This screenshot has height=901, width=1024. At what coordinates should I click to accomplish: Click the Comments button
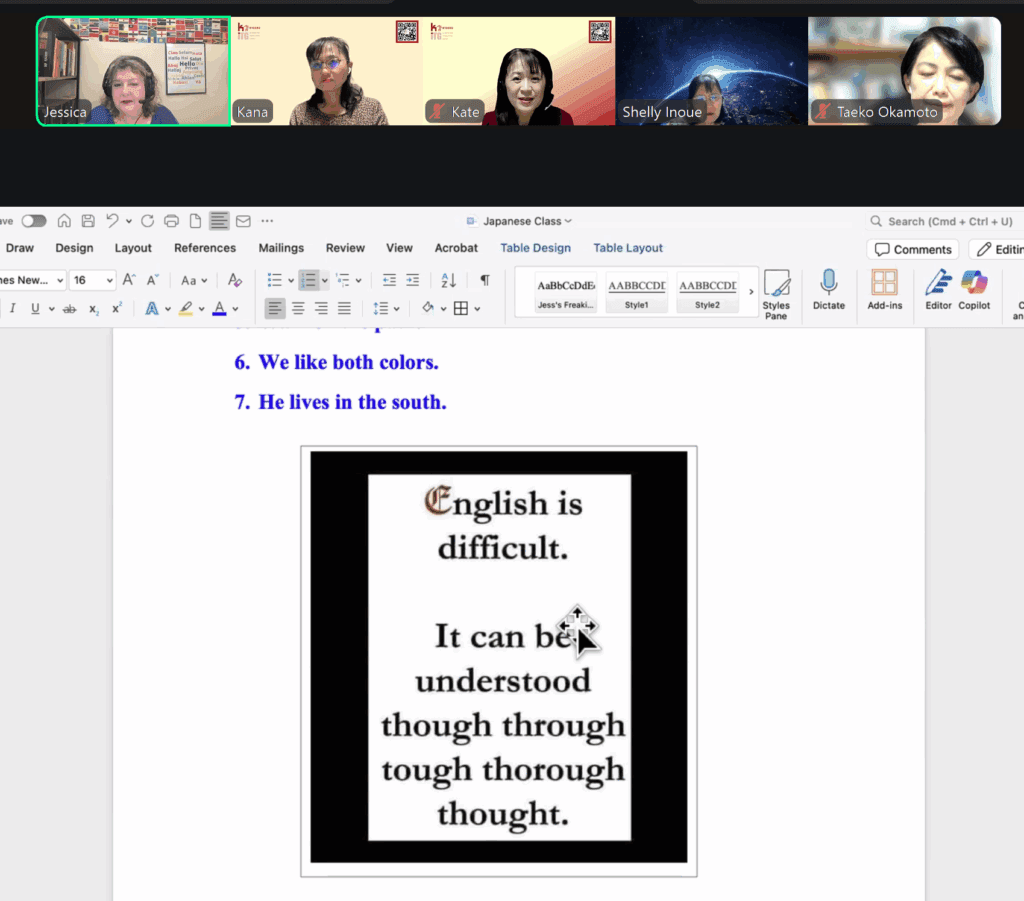point(912,249)
